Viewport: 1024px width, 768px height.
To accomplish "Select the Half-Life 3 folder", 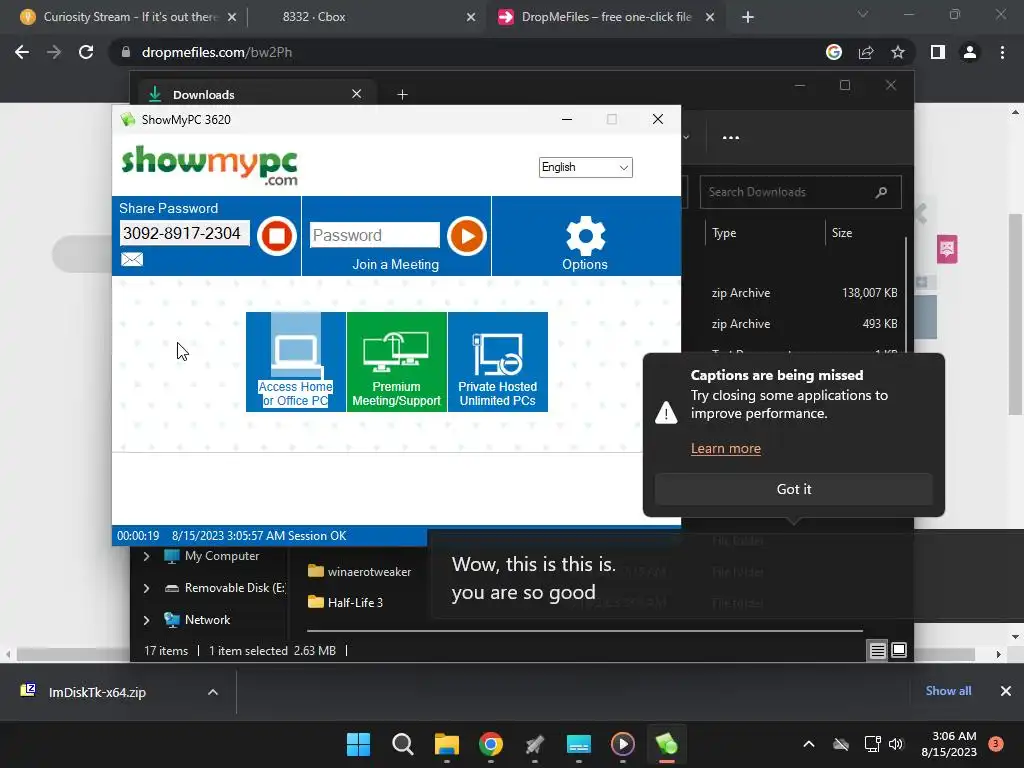I will [x=346, y=602].
